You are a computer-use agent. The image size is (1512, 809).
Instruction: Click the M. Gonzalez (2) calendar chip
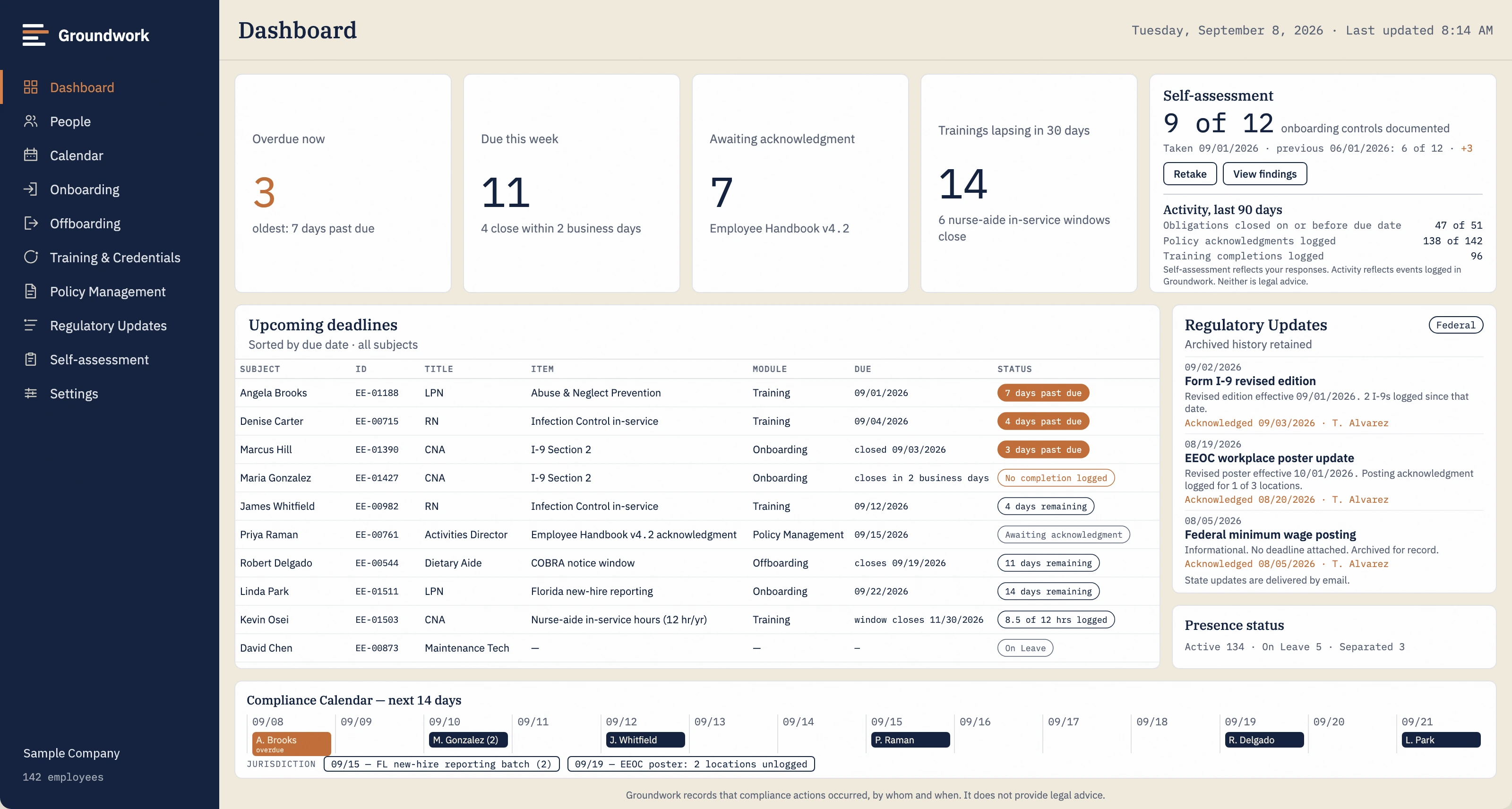468,740
